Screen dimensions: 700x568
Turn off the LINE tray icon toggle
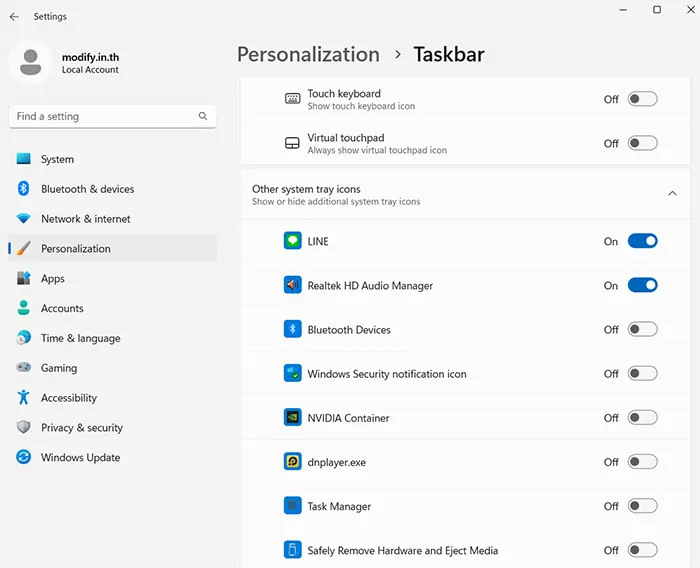(x=642, y=241)
